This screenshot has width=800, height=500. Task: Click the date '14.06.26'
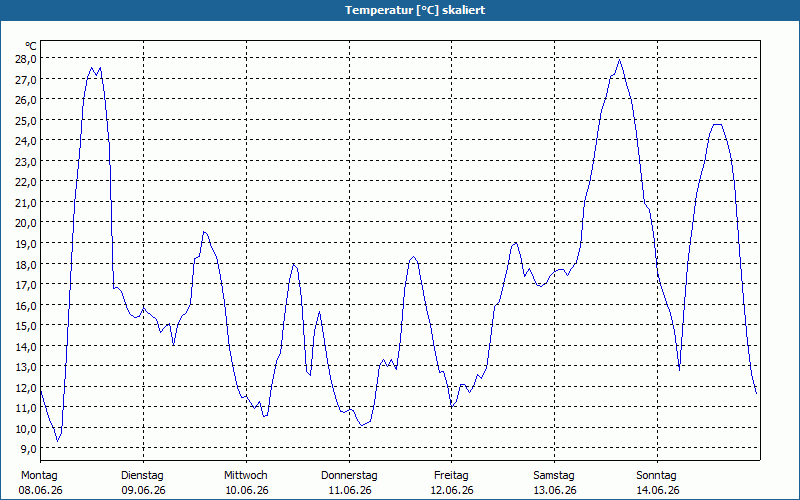[x=658, y=490]
